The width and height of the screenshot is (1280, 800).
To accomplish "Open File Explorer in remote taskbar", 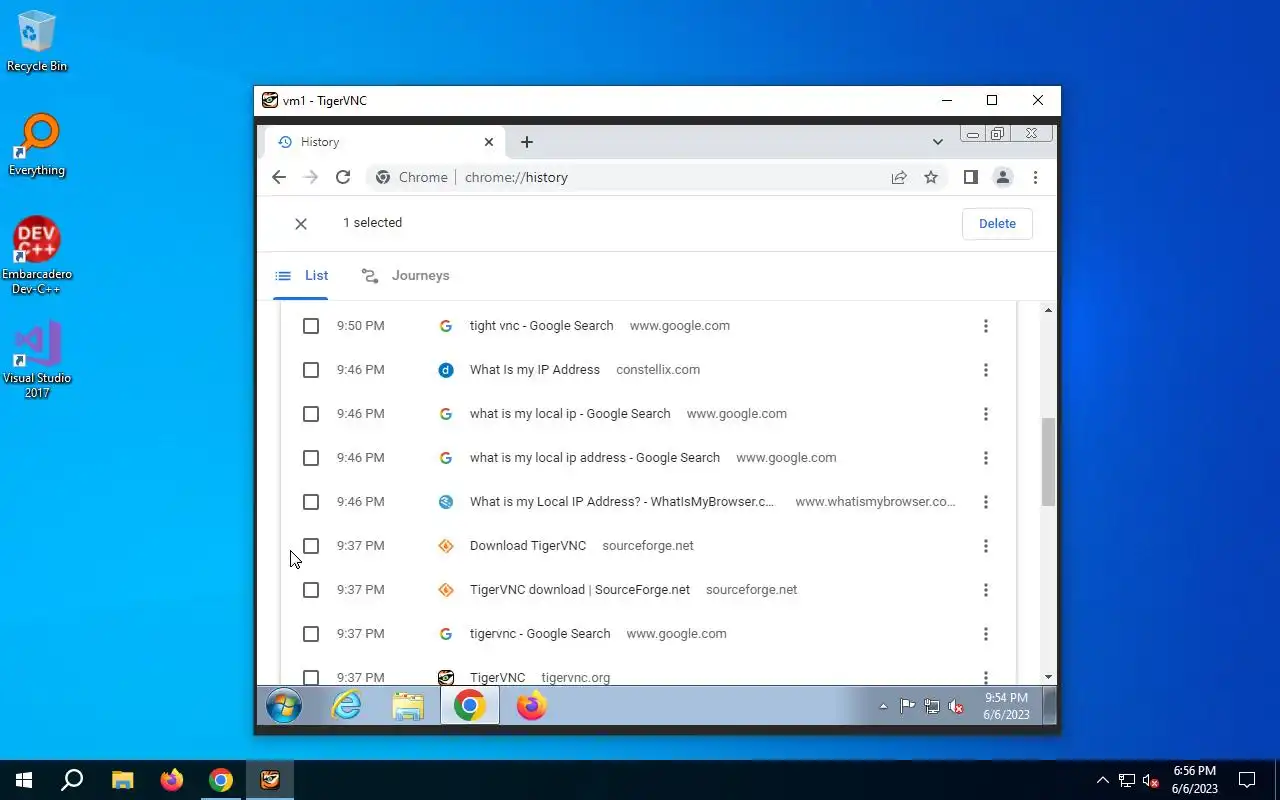I will point(408,706).
